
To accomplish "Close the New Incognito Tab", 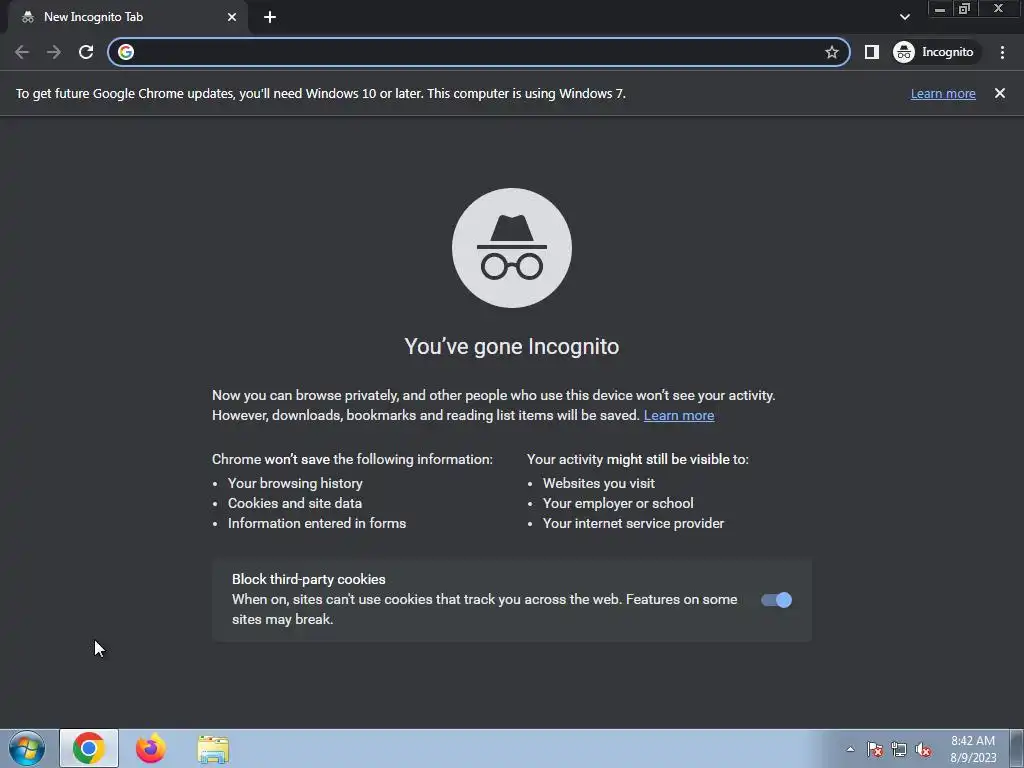I will [232, 17].
